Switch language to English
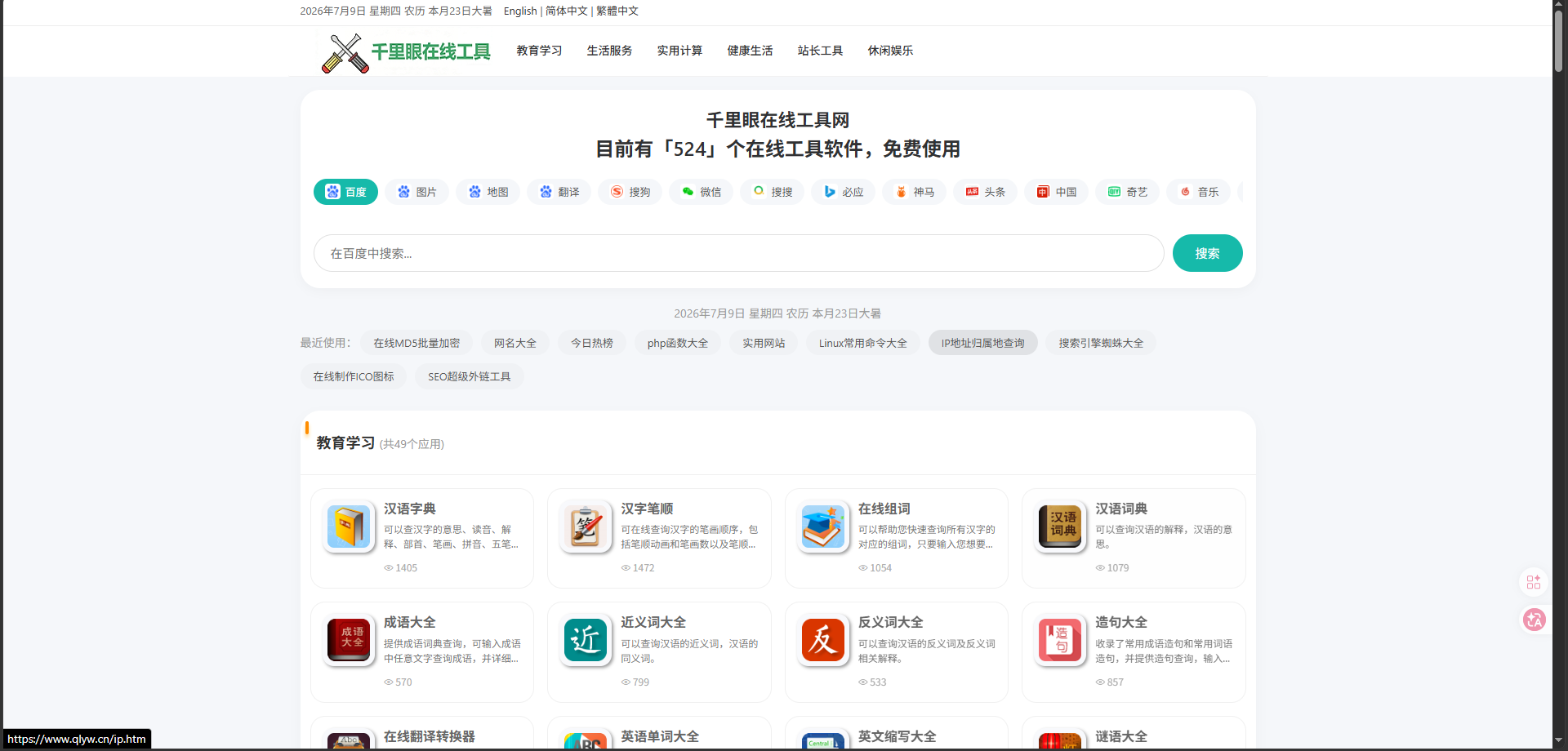The image size is (1568, 751). [520, 11]
